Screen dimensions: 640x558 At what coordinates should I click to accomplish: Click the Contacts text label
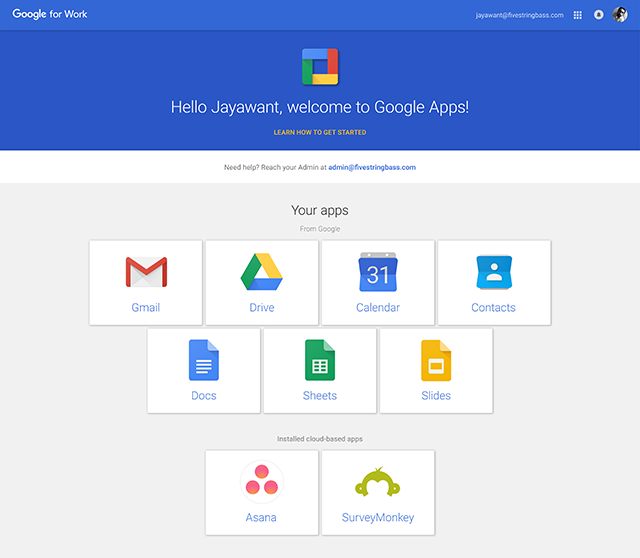[x=493, y=307]
